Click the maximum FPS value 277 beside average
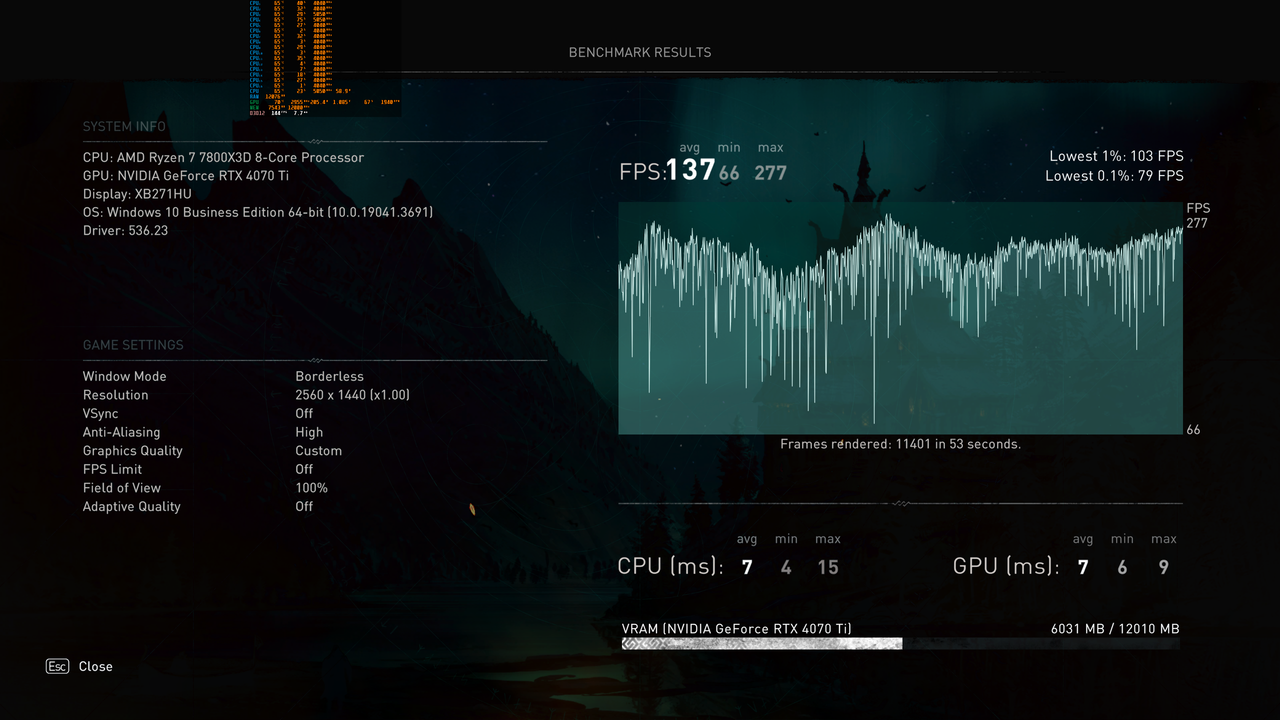The height and width of the screenshot is (720, 1280). 770,173
